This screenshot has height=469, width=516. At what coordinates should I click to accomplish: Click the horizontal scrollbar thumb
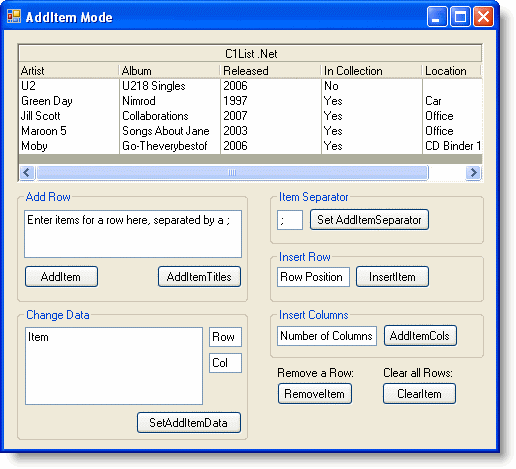pos(232,173)
